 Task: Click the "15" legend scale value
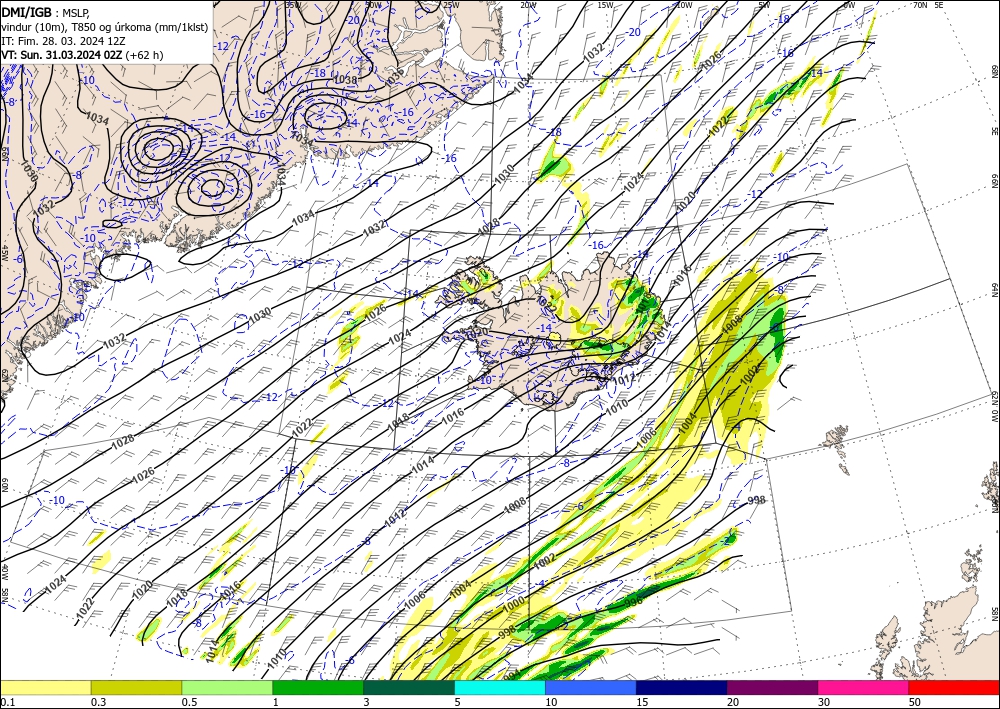click(x=642, y=702)
